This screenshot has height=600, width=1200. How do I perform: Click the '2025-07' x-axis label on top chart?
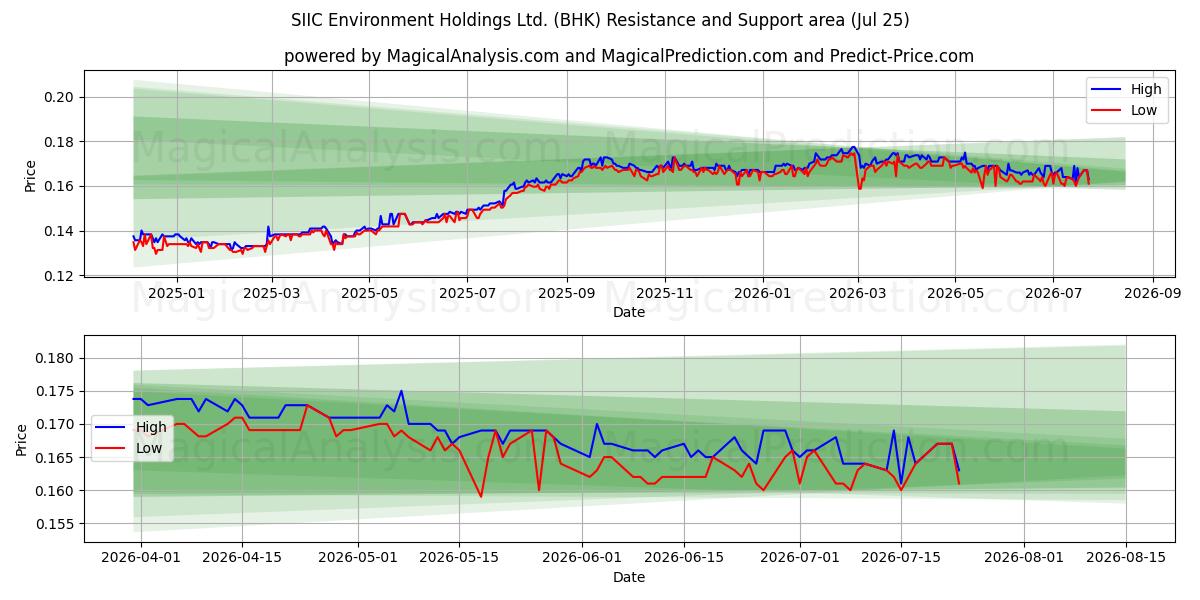point(467,294)
